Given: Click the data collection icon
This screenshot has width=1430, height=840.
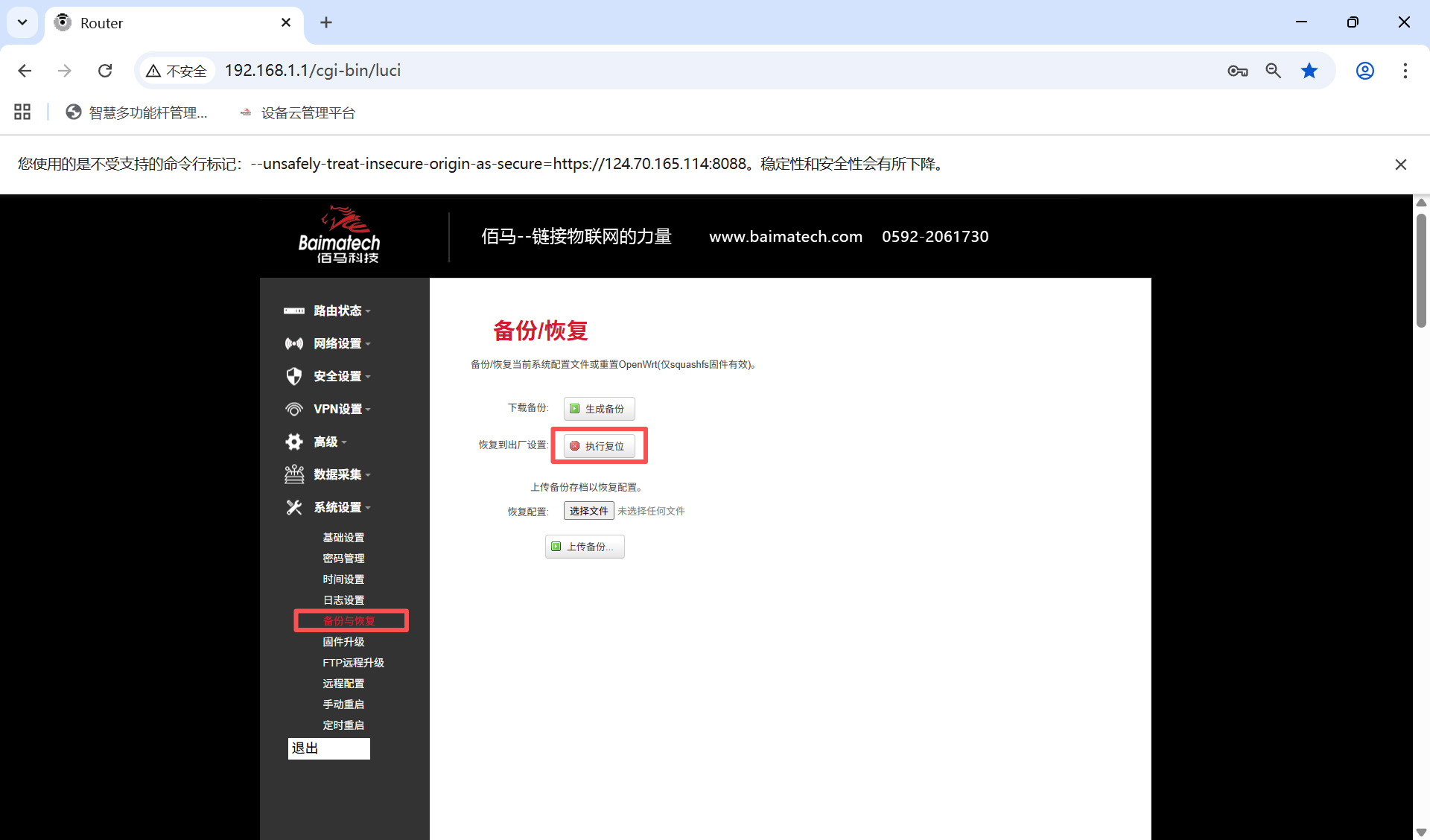Looking at the screenshot, I should [x=294, y=474].
